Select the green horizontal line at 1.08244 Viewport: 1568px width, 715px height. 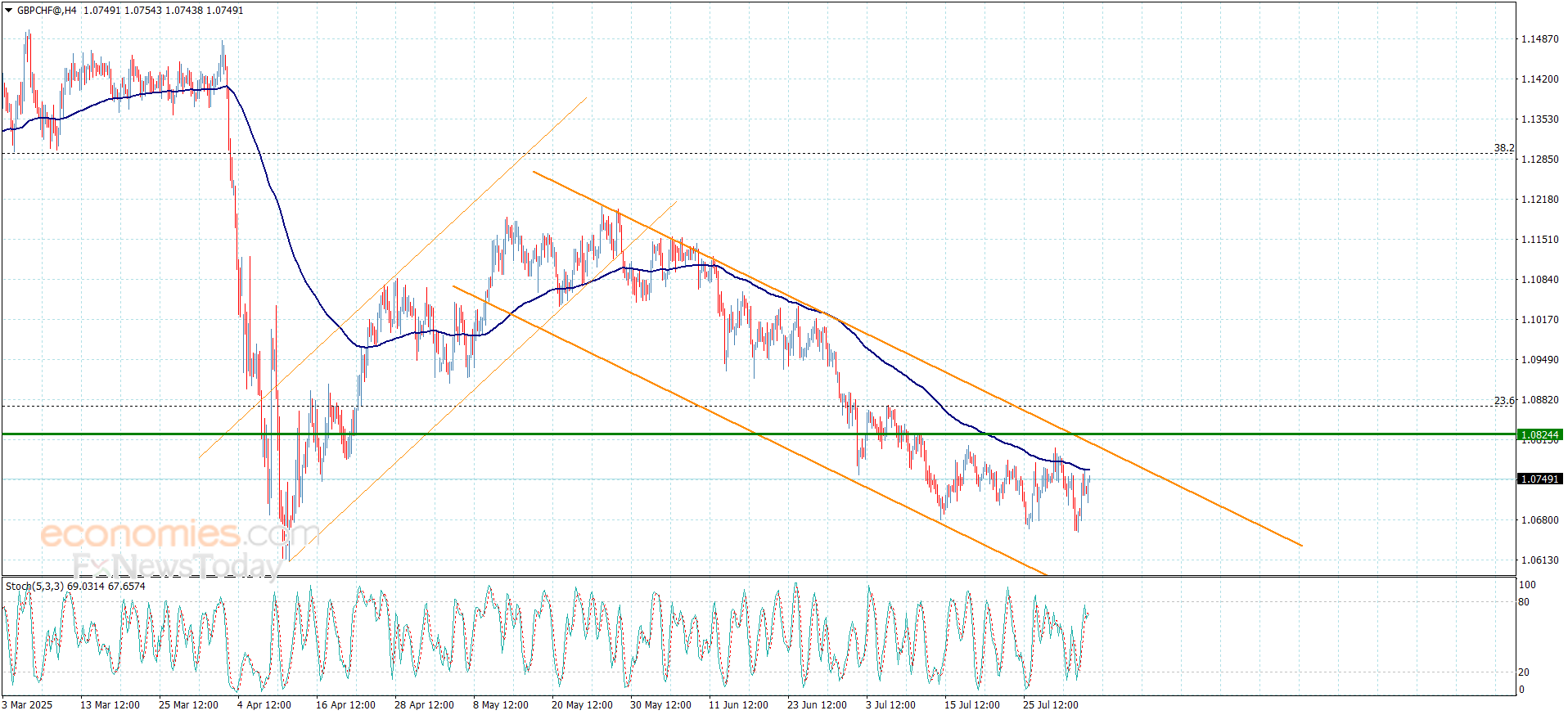pyautogui.click(x=759, y=434)
